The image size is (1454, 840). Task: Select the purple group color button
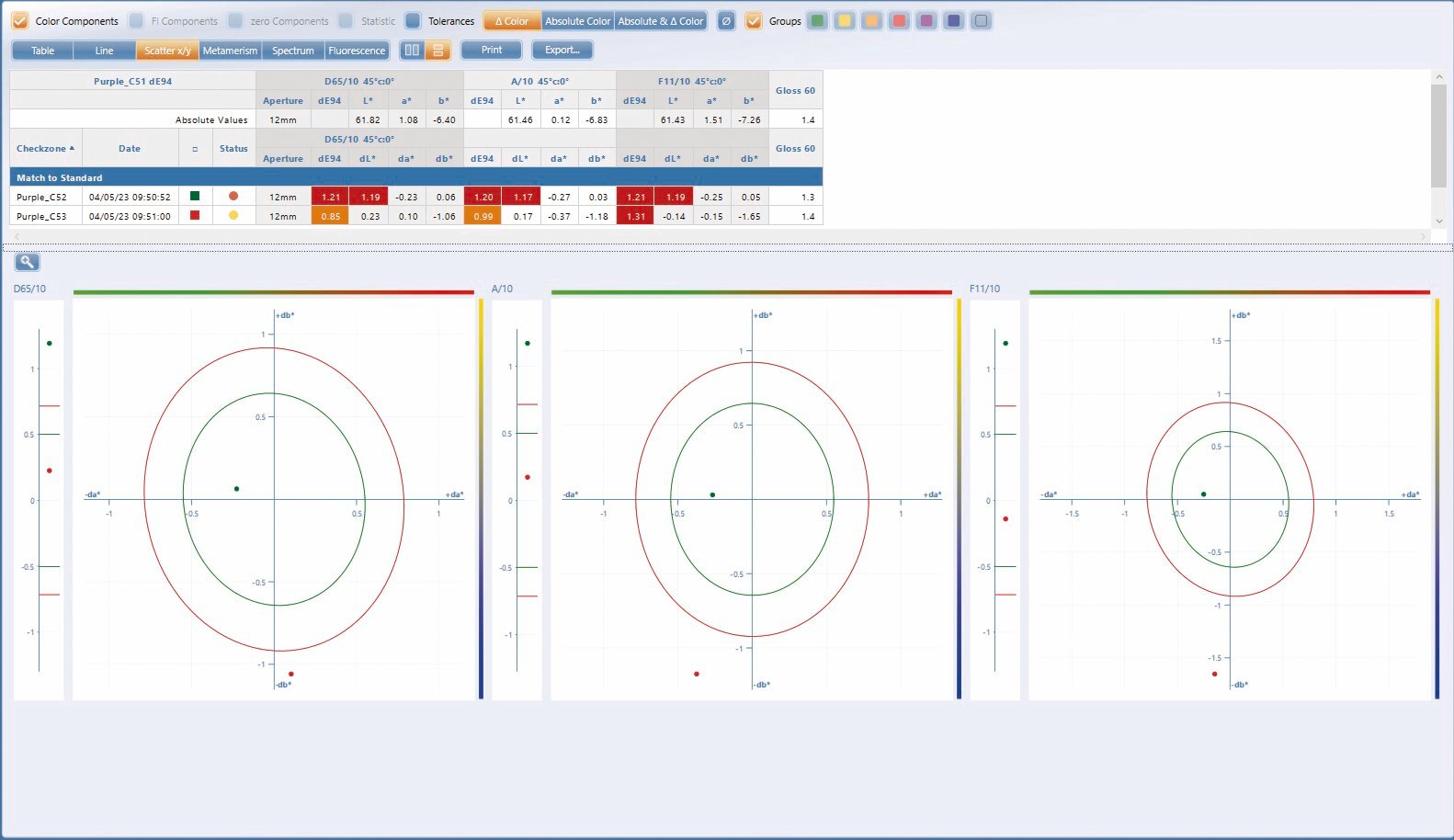click(x=926, y=21)
